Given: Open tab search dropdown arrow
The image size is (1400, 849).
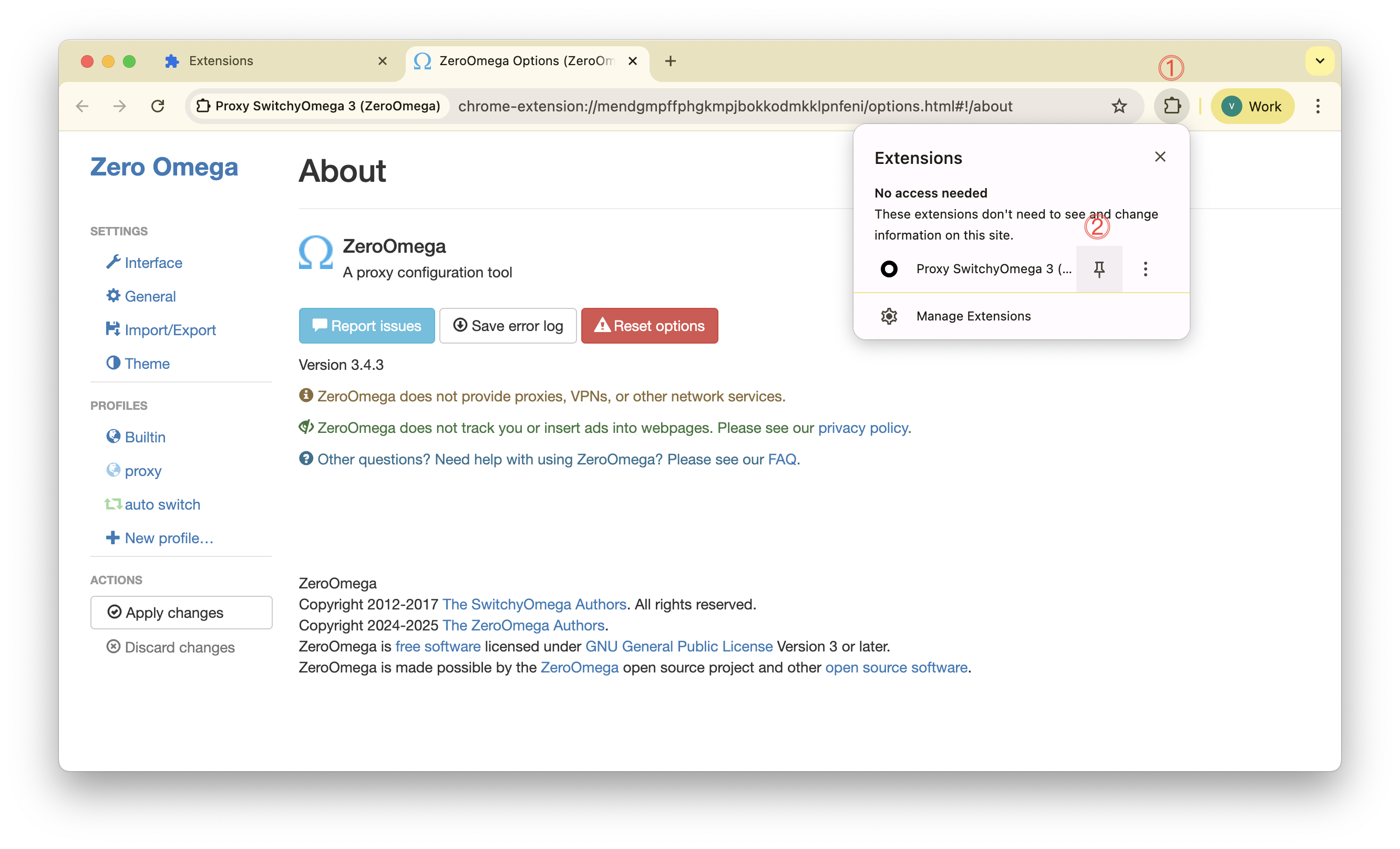Looking at the screenshot, I should [1319, 61].
